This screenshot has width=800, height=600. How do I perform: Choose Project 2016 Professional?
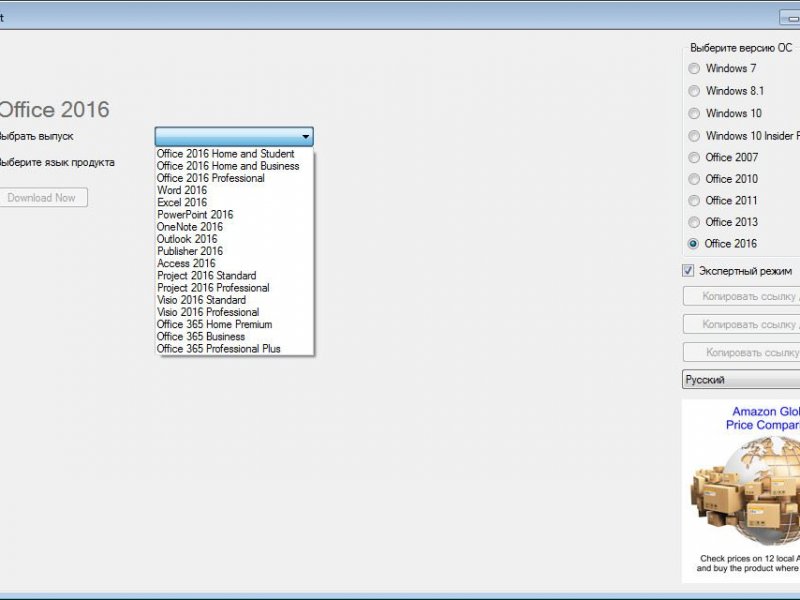(234, 288)
